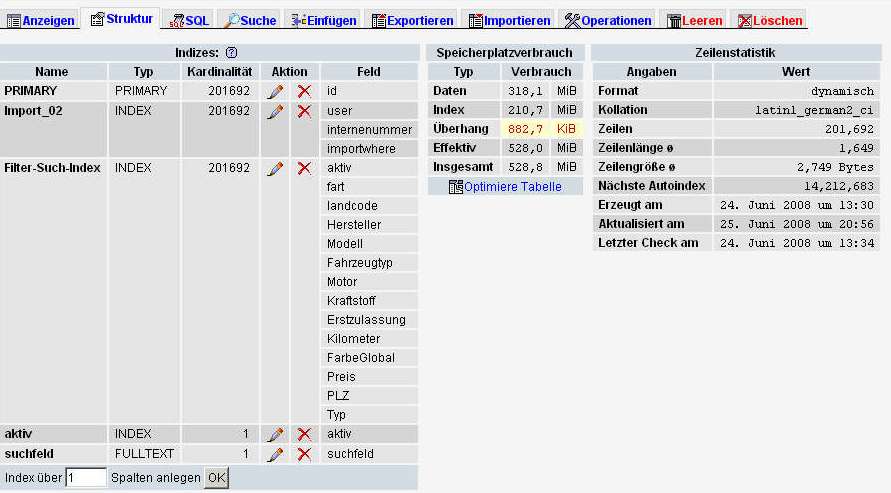Switch to the SQL tab

click(x=189, y=20)
